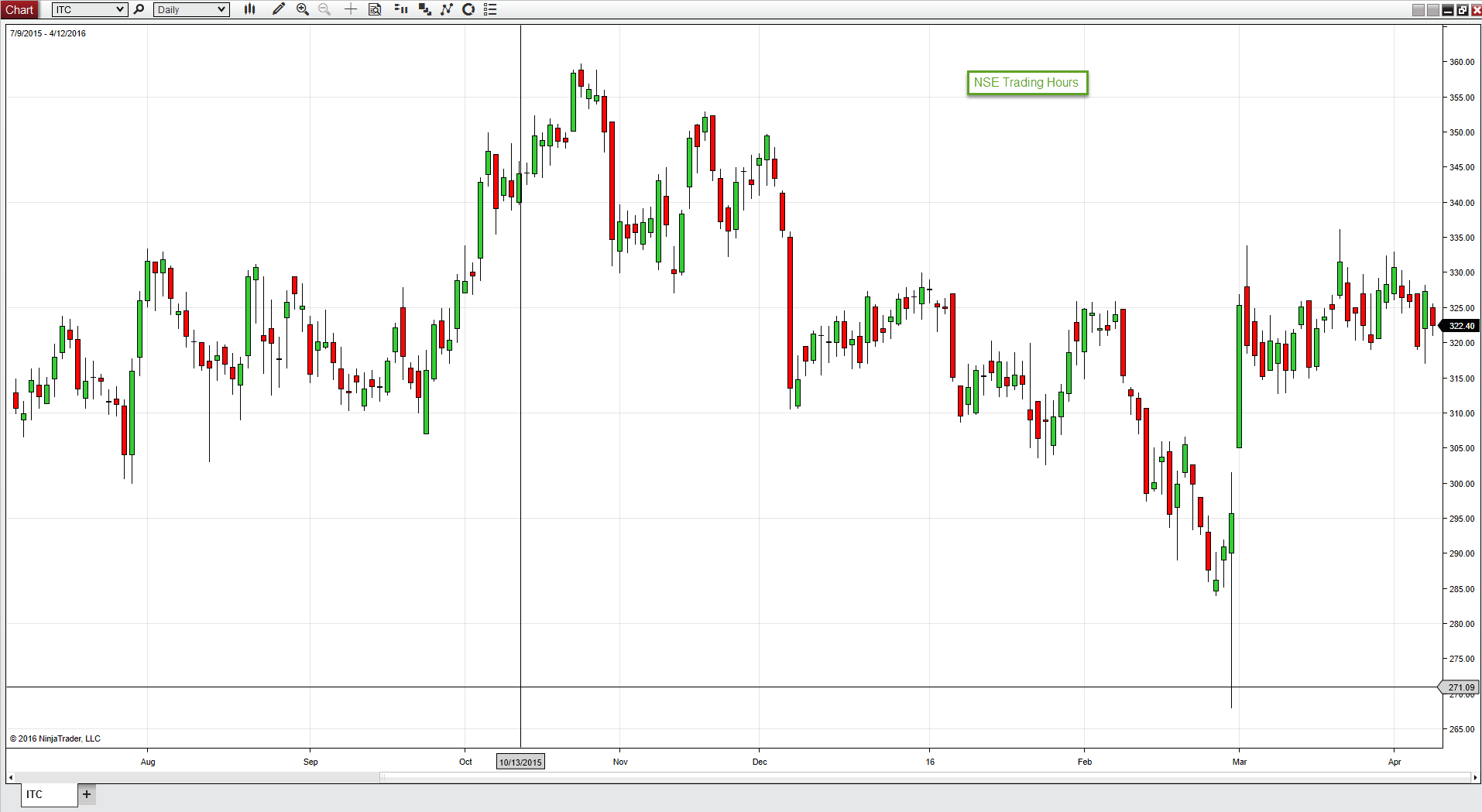Click the Oct label on time axis
Viewport: 1482px width, 812px height.
coord(465,762)
